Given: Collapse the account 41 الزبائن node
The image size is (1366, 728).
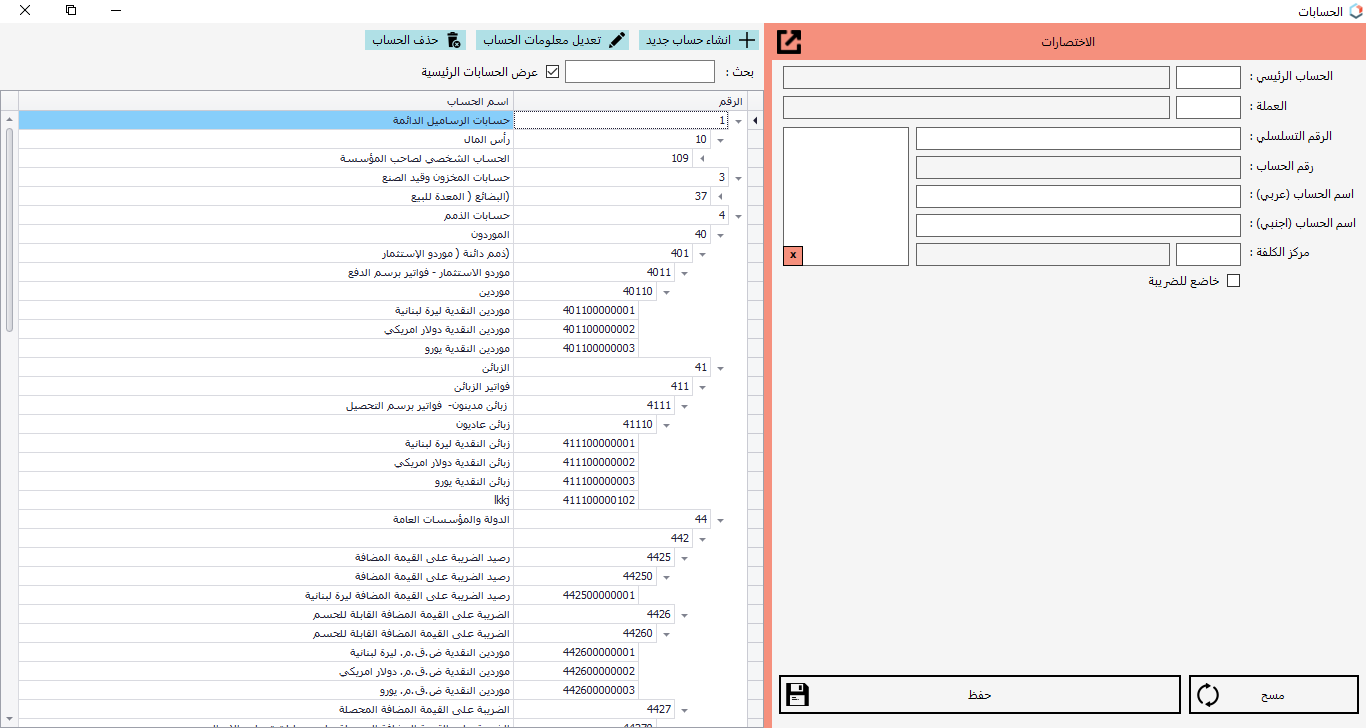Looking at the screenshot, I should [719, 368].
